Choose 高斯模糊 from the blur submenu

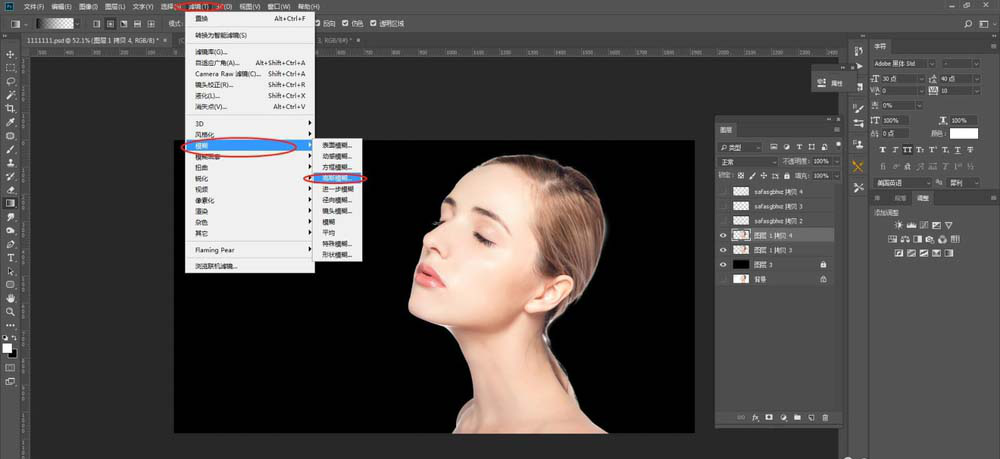click(x=336, y=178)
